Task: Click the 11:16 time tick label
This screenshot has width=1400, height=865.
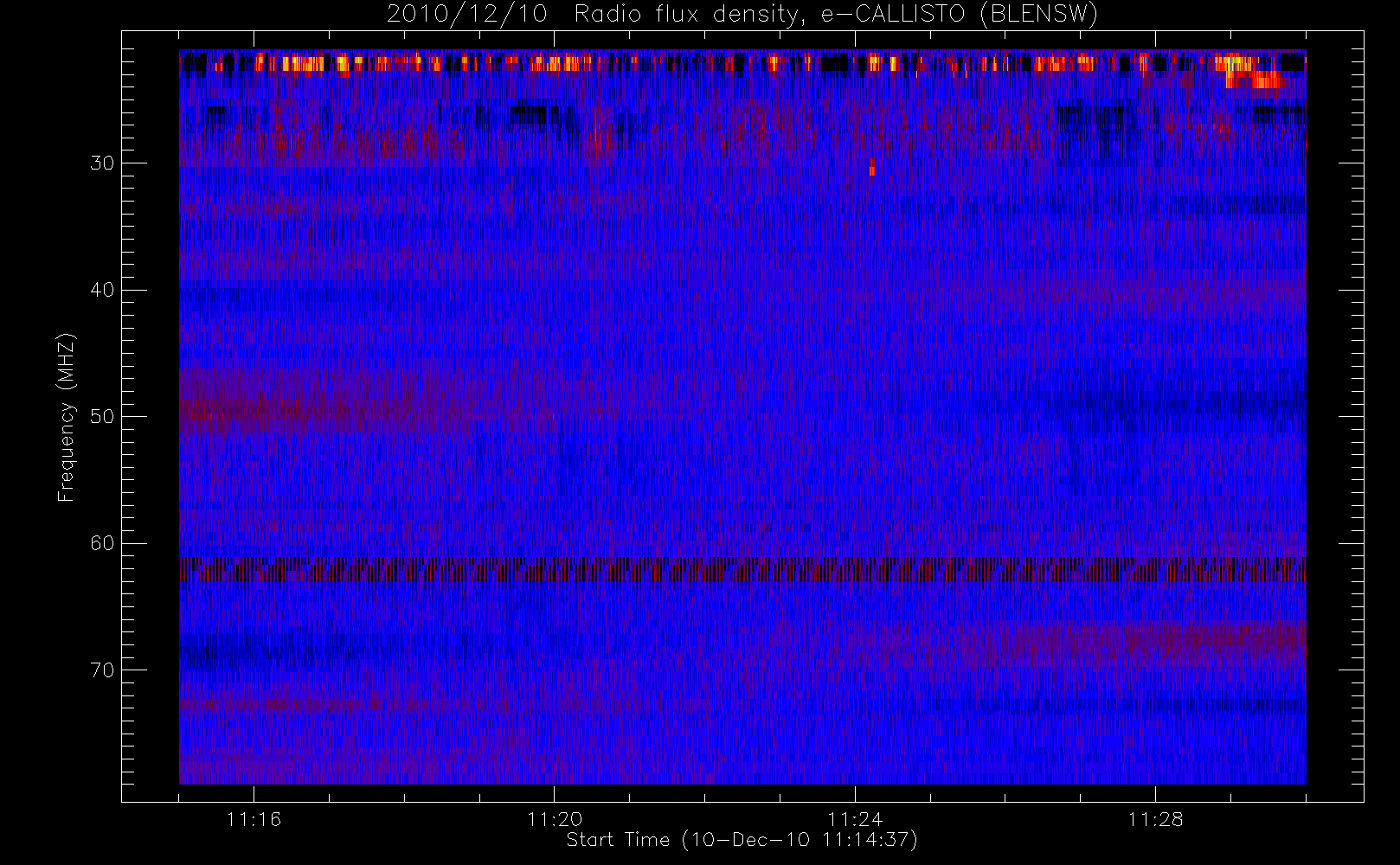Action: [x=254, y=819]
